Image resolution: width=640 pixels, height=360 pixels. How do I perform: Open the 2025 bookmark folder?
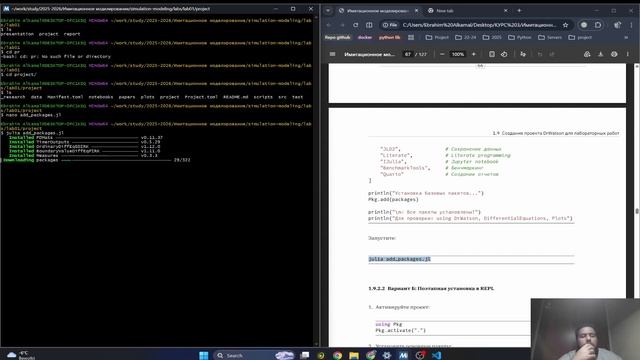point(492,37)
